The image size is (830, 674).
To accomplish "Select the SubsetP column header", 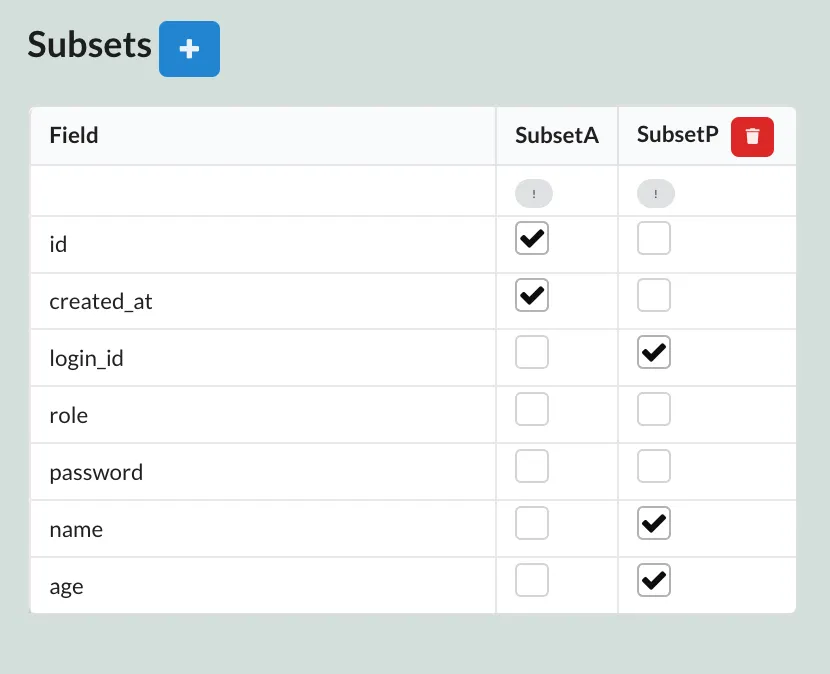I will 677,136.
